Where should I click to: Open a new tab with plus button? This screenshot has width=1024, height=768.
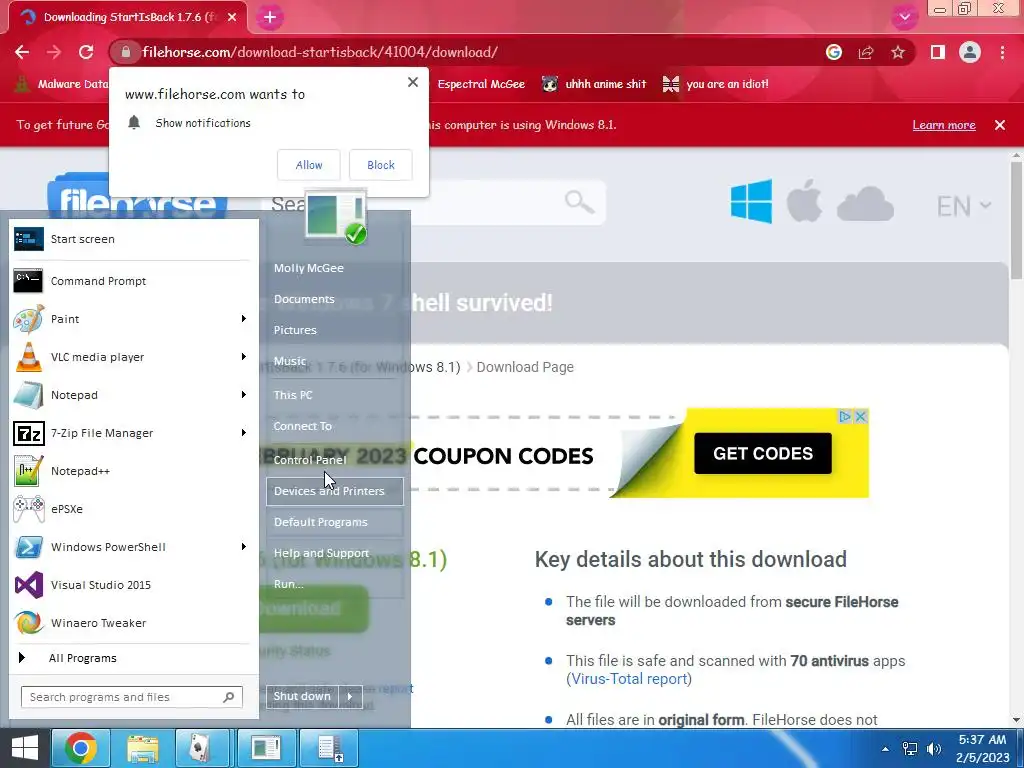coord(270,18)
